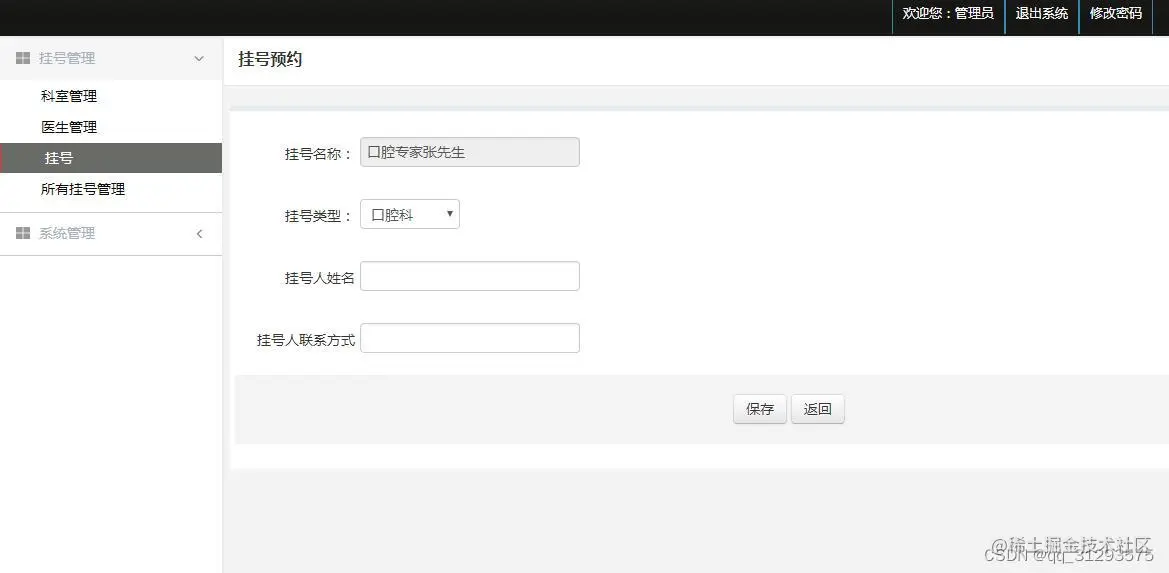
Task: Collapse the 挂号管理 chevron arrow
Action: (x=199, y=58)
